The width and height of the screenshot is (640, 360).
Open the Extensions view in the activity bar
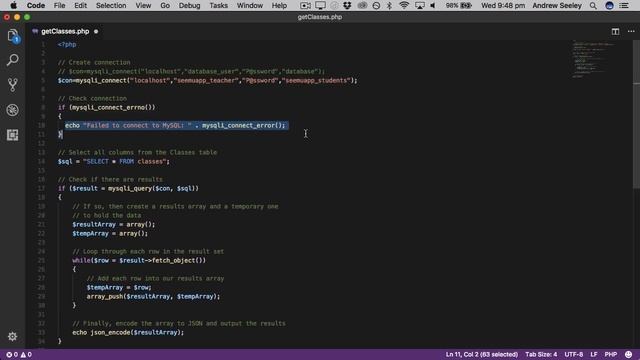(13, 135)
